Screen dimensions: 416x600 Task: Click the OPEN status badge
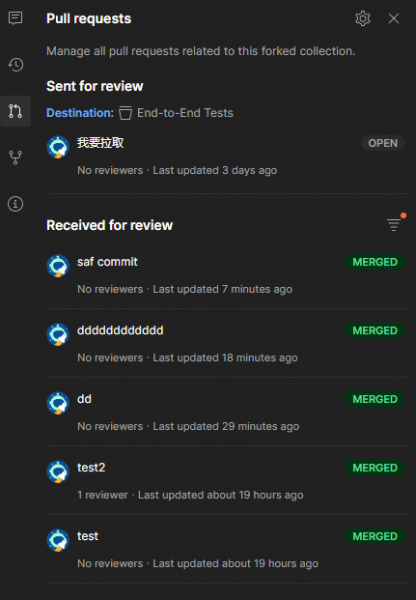click(x=383, y=143)
